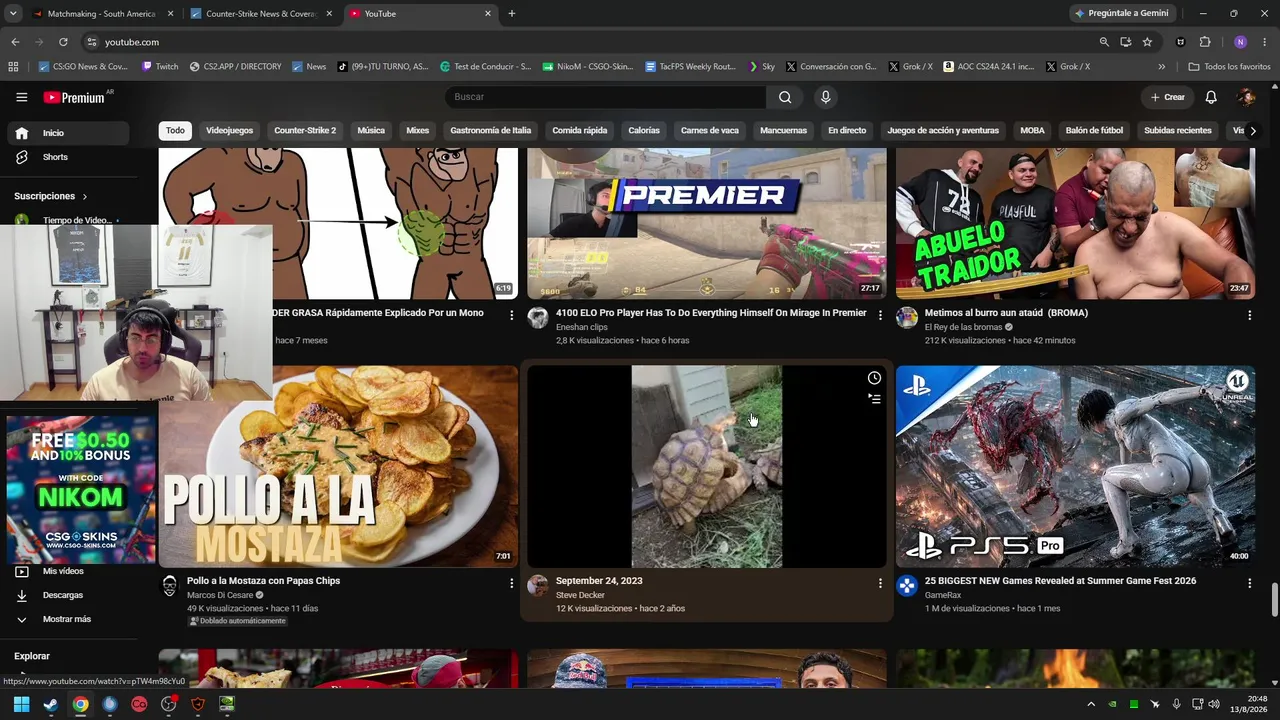
Task: Click the Crear button
Action: 1167,97
